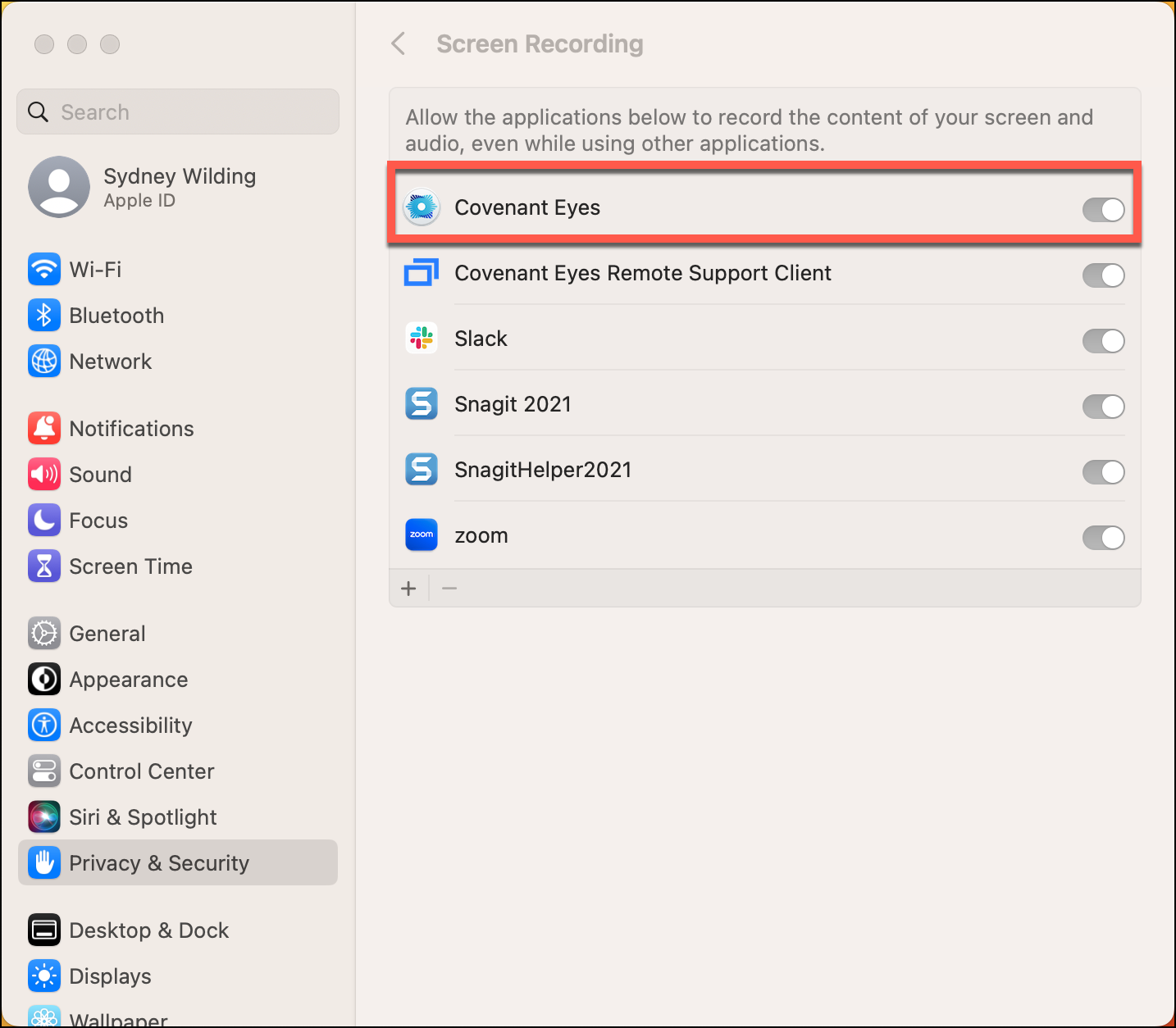The image size is (1176, 1028).
Task: Open Sydney Wilding Apple ID
Action: pyautogui.click(x=179, y=187)
